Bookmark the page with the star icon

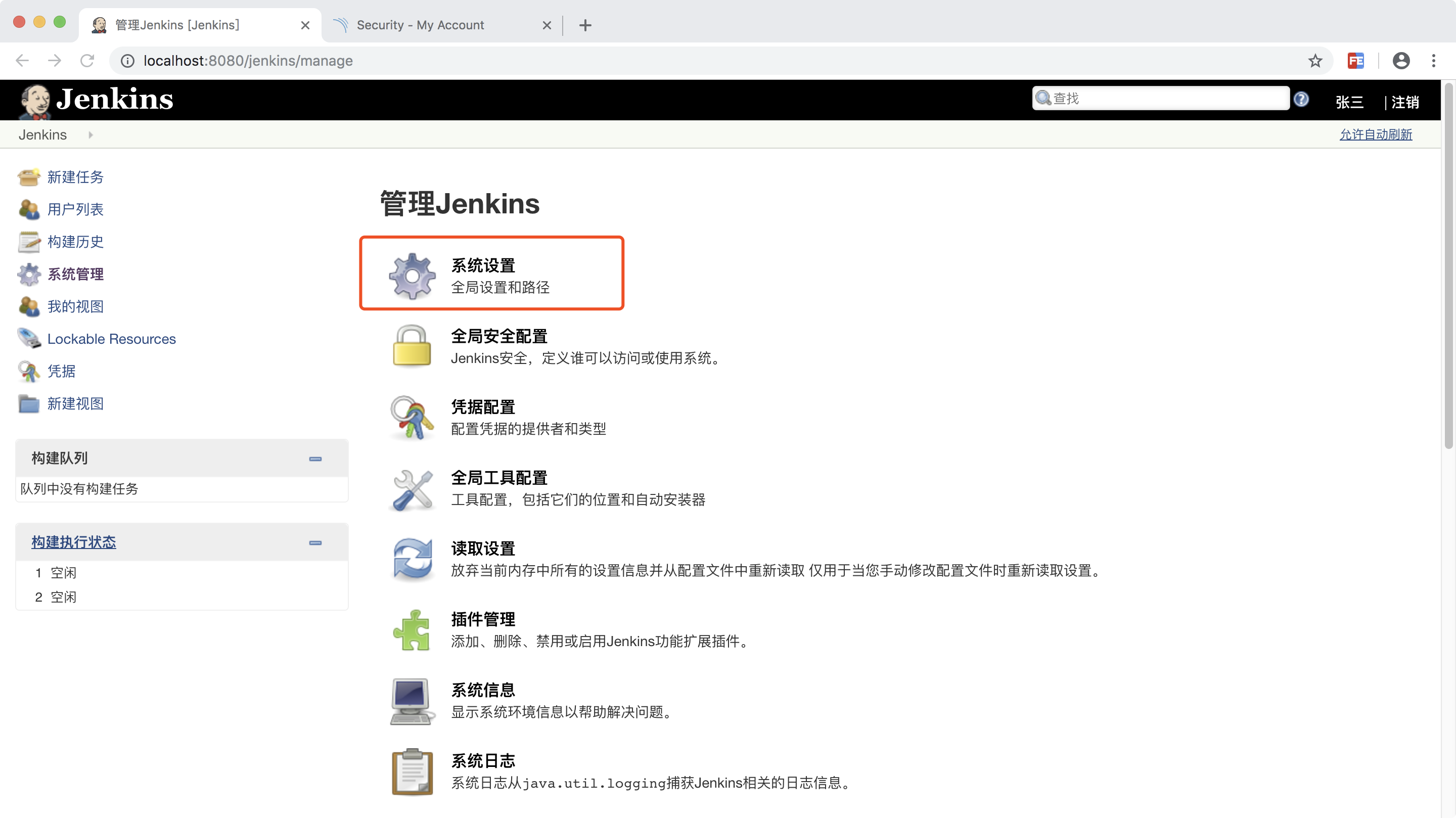click(x=1315, y=61)
